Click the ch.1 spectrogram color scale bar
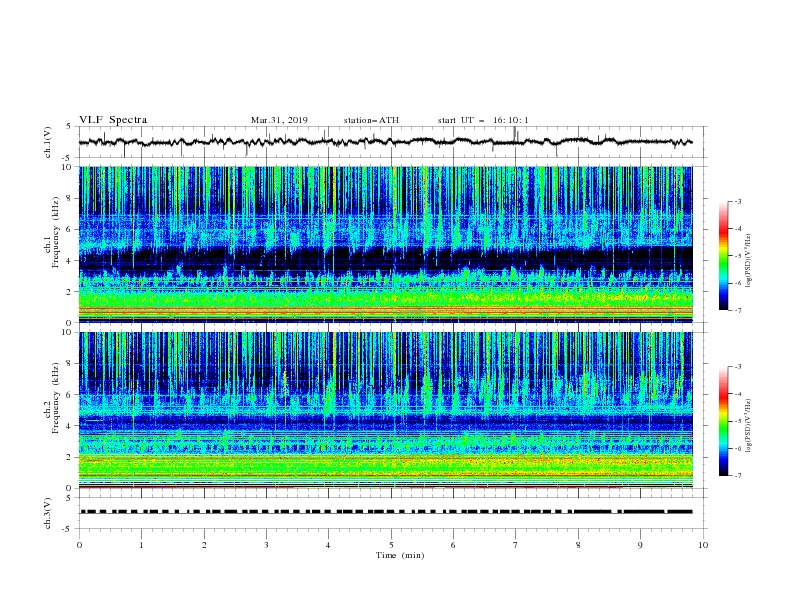This screenshot has height=612, width=792. [x=723, y=256]
